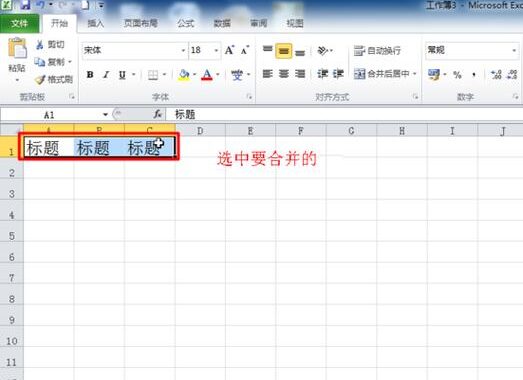Image resolution: width=523 pixels, height=380 pixels.
Task: Select the 格式刷 format painter
Action: pyautogui.click(x=54, y=79)
